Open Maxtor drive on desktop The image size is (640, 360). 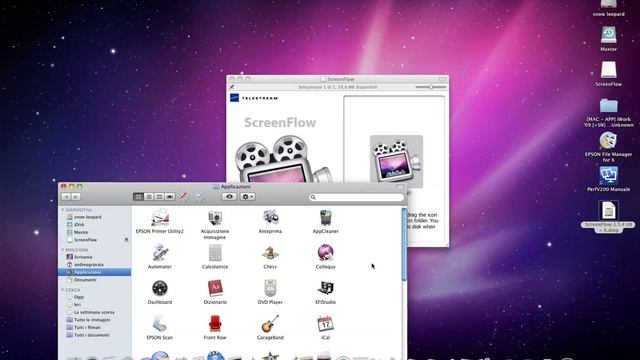[x=608, y=35]
